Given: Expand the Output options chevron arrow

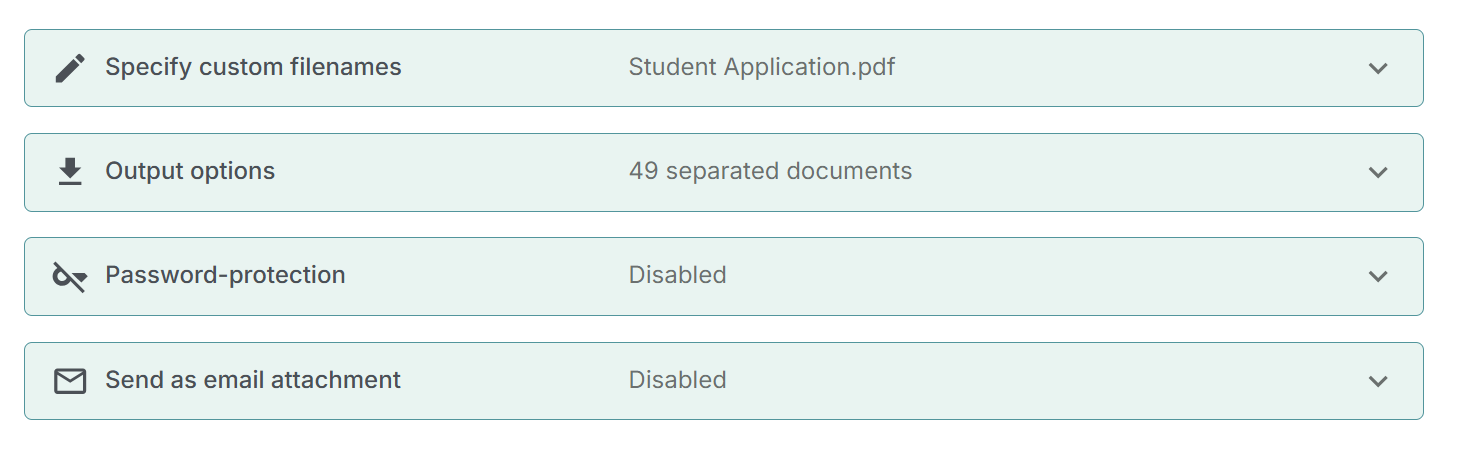Looking at the screenshot, I should tap(1378, 172).
